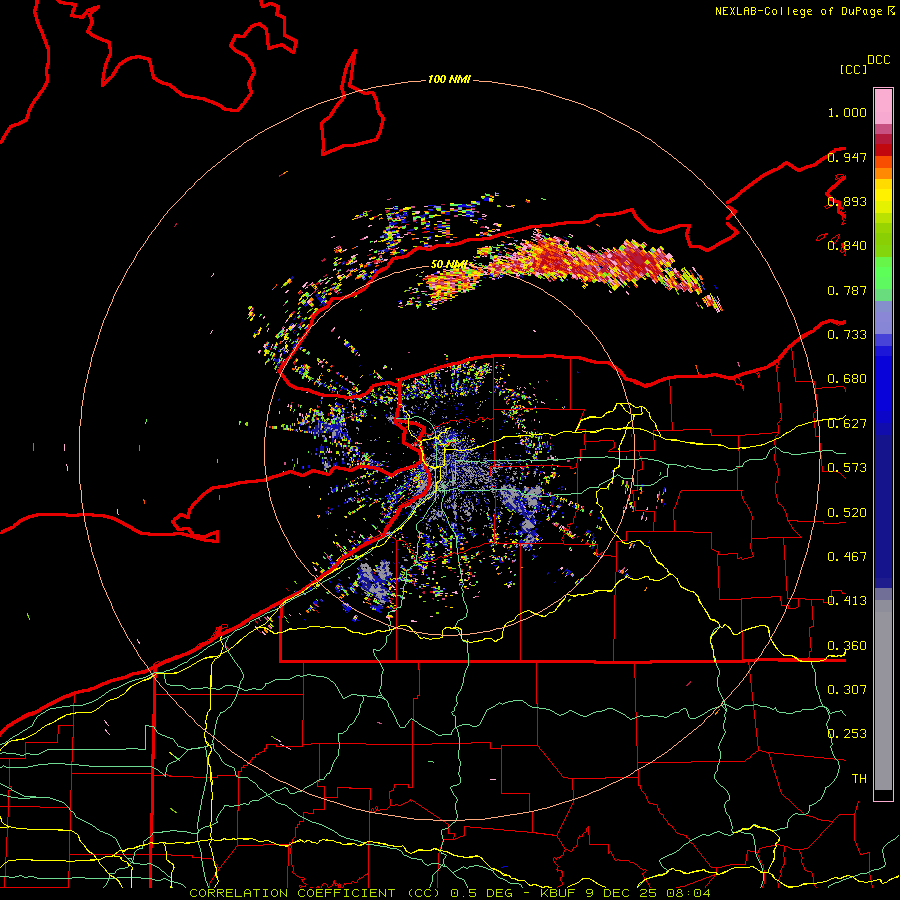
Task: Click the KBUF station ID in the caption
Action: (x=559, y=893)
